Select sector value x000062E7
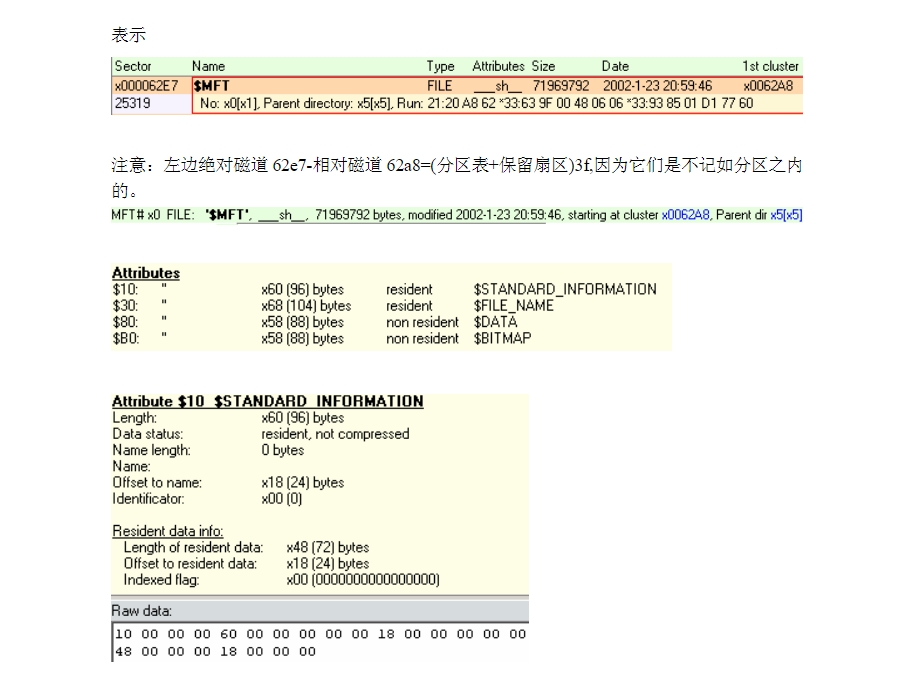897x700 pixels. pos(146,86)
